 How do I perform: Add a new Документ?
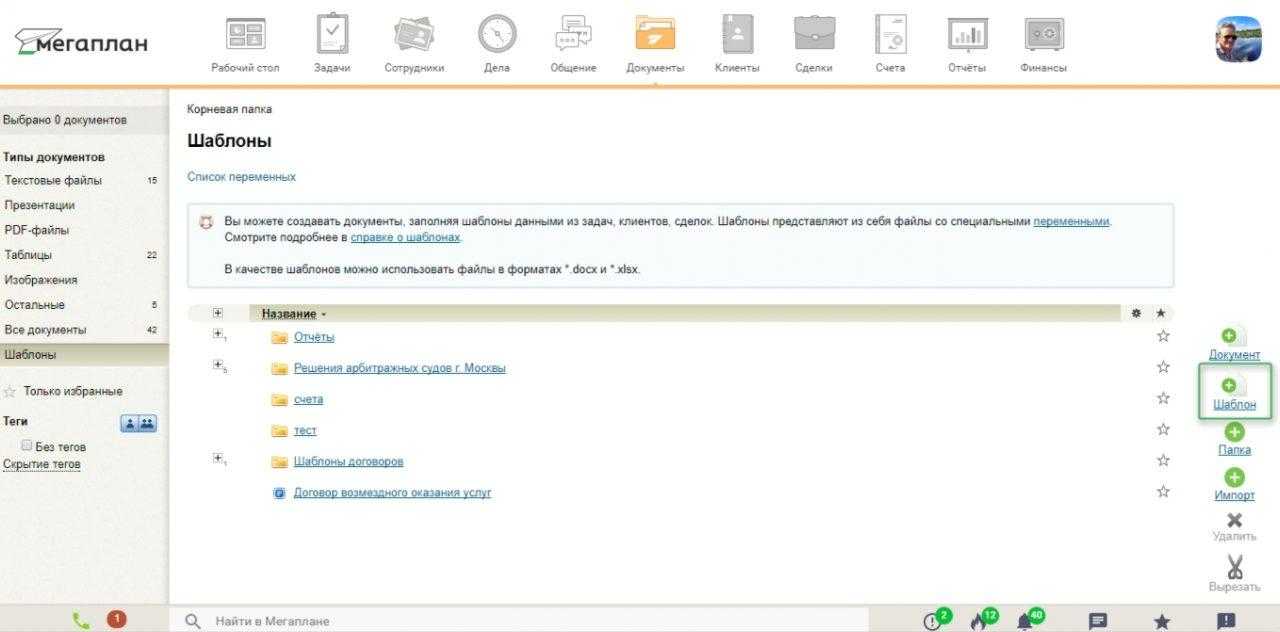pyautogui.click(x=1234, y=343)
